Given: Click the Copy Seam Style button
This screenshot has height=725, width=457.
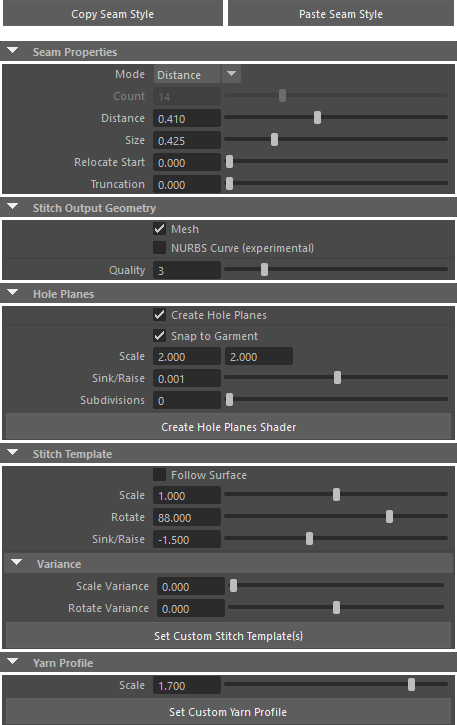Looking at the screenshot, I should 112,14.
